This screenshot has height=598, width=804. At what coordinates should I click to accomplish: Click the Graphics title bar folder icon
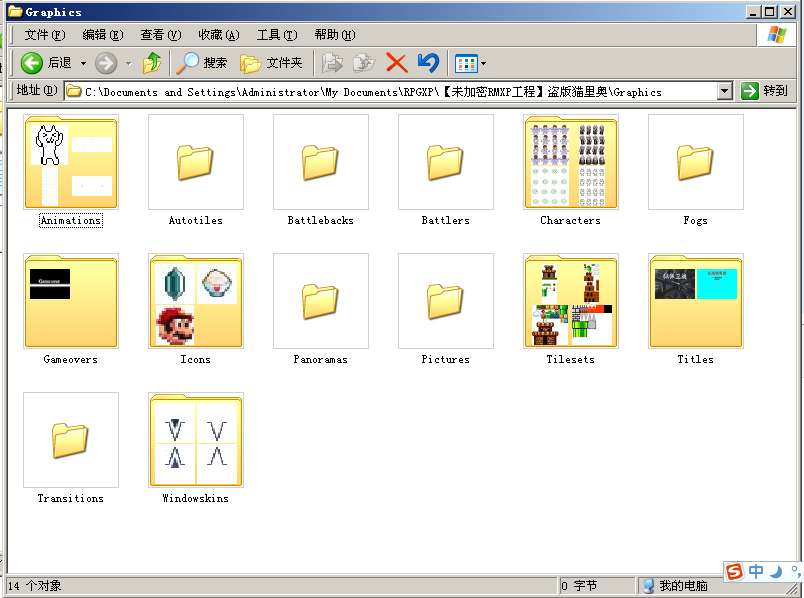(x=15, y=11)
